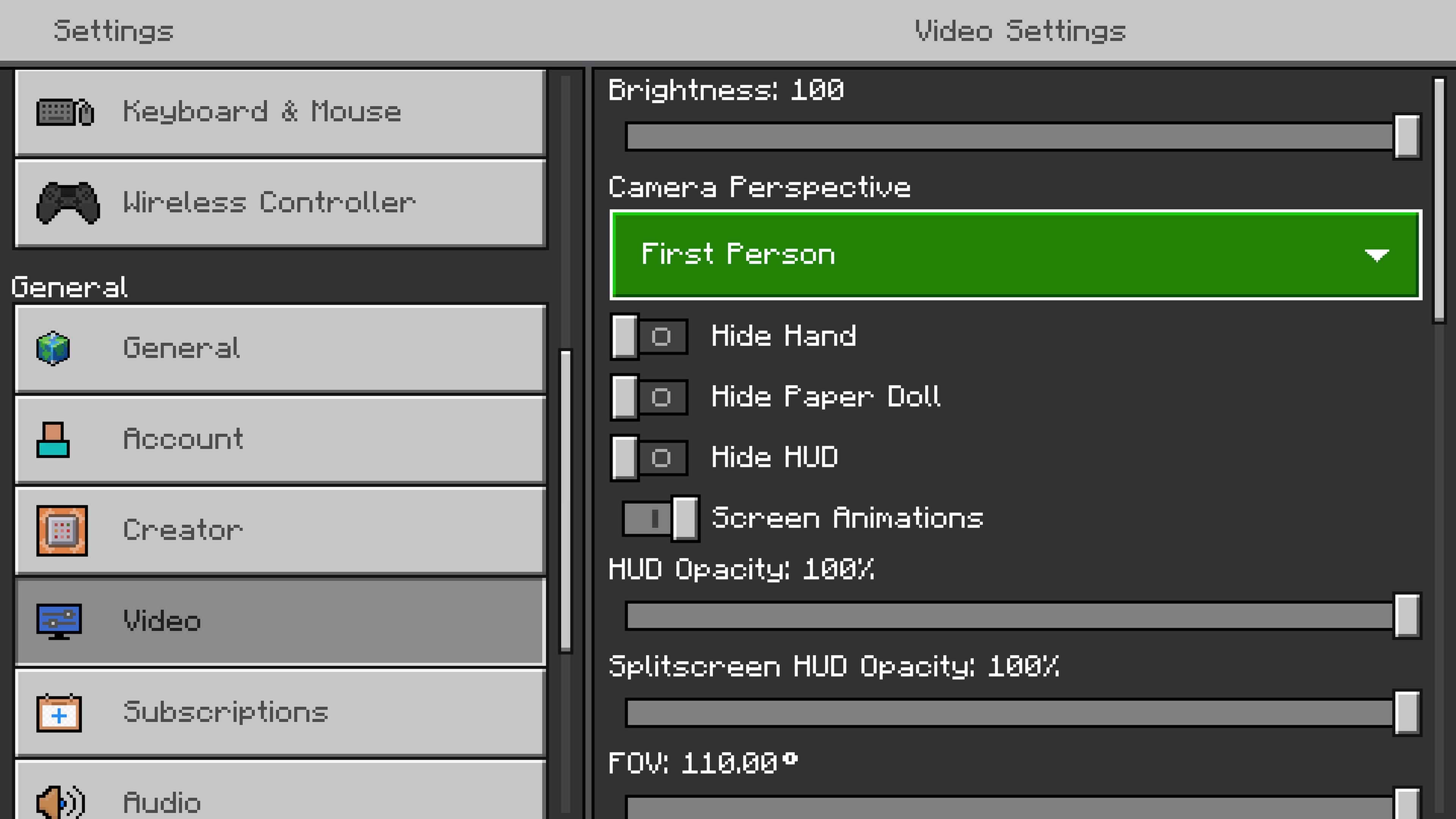Select the Subscriptions settings tab
This screenshot has width=1456, height=819.
click(x=280, y=713)
